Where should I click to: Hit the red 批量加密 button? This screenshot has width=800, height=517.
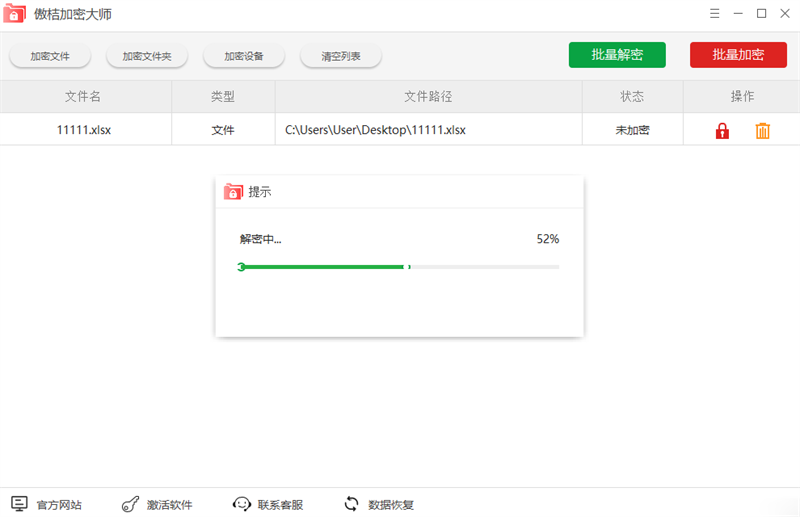(738, 55)
